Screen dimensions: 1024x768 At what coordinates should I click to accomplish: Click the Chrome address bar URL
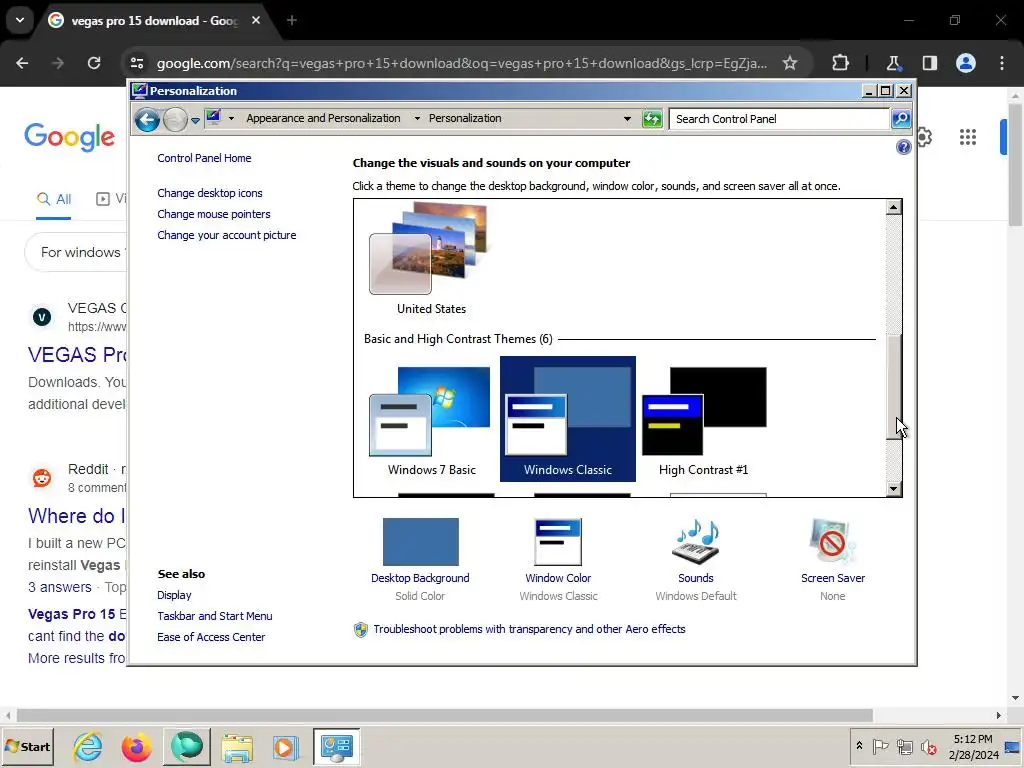[x=462, y=63]
